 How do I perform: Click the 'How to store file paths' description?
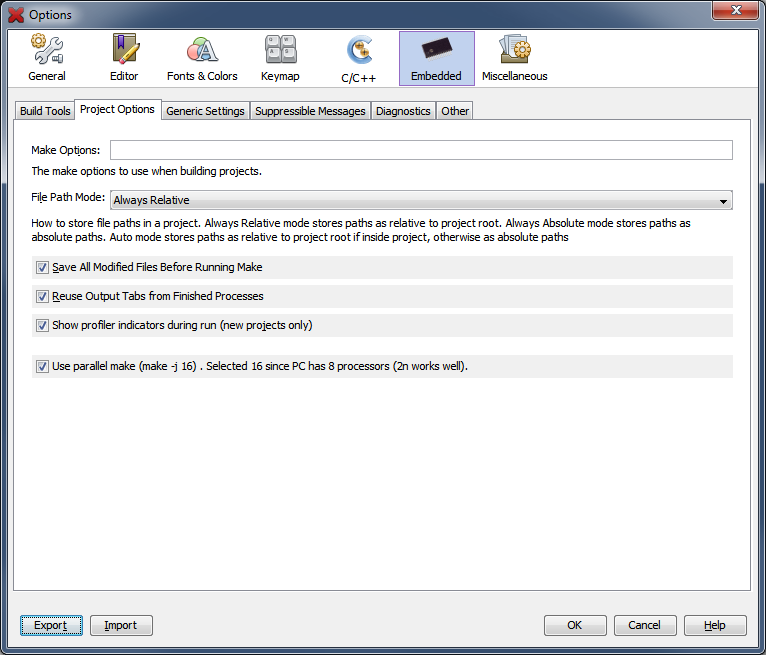pos(361,230)
